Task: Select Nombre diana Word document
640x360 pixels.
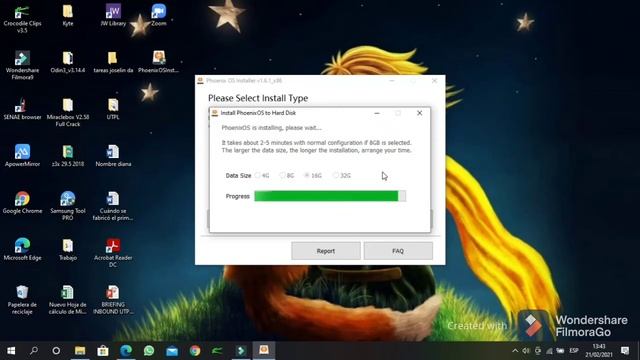Action: tap(113, 156)
